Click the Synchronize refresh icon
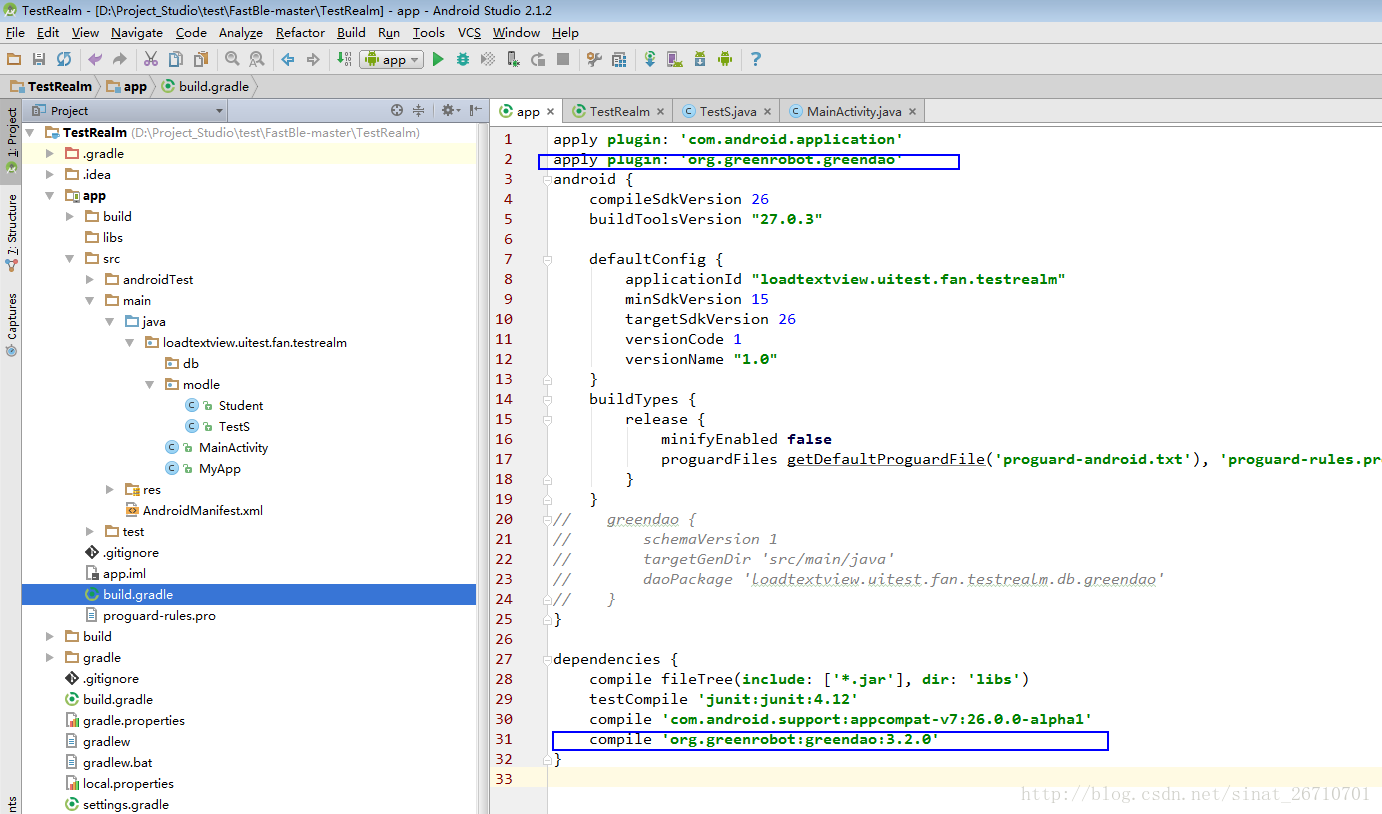Image resolution: width=1382 pixels, height=814 pixels. (x=64, y=60)
